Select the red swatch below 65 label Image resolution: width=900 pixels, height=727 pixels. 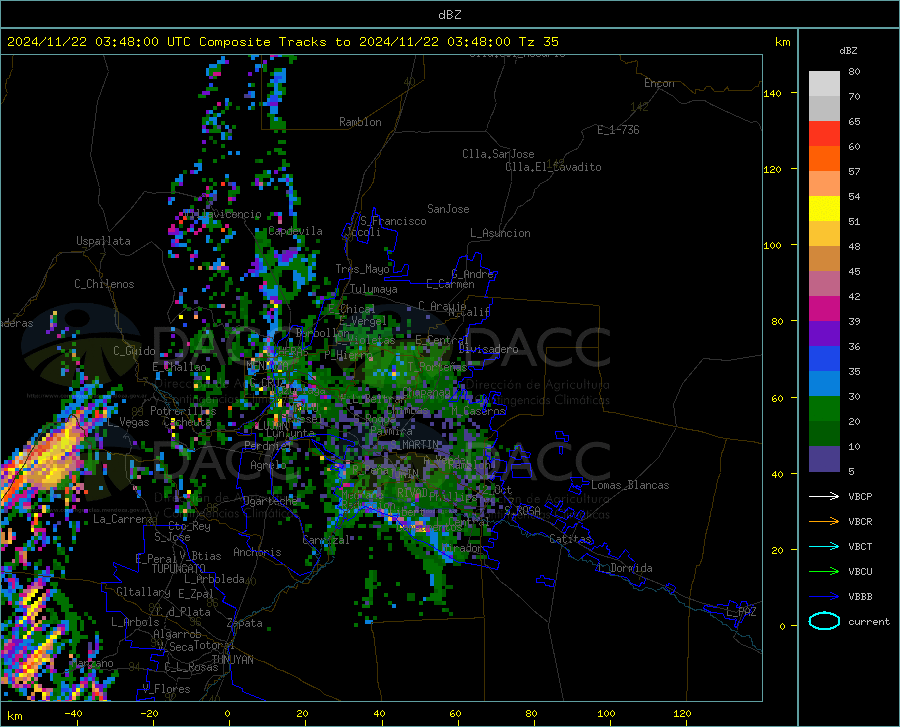(x=824, y=133)
